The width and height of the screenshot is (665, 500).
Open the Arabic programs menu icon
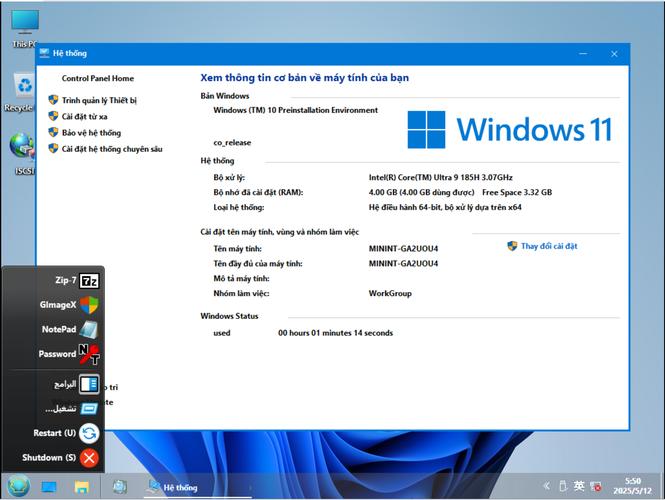[89, 384]
